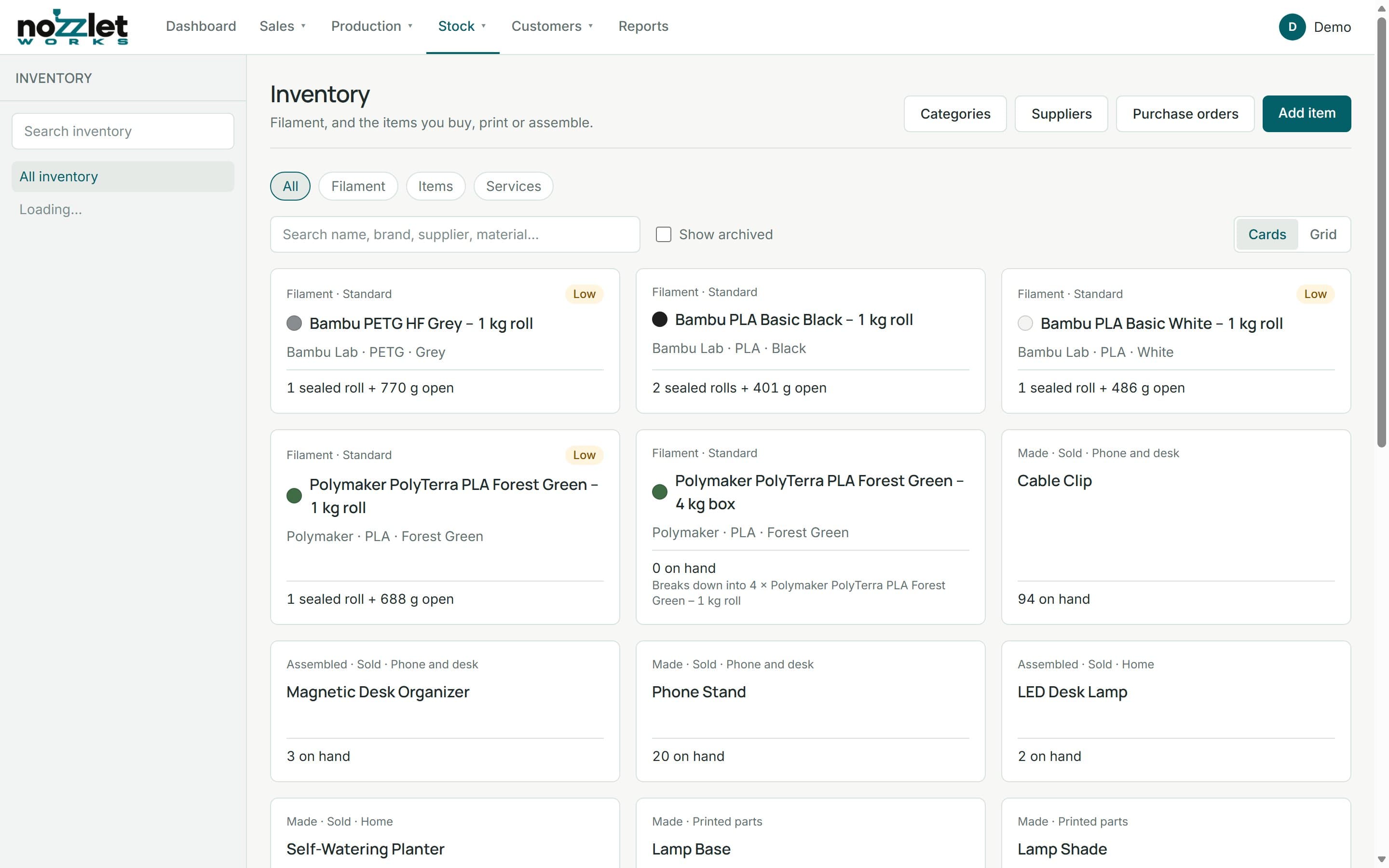Open the Demo user avatar

coord(1292,27)
